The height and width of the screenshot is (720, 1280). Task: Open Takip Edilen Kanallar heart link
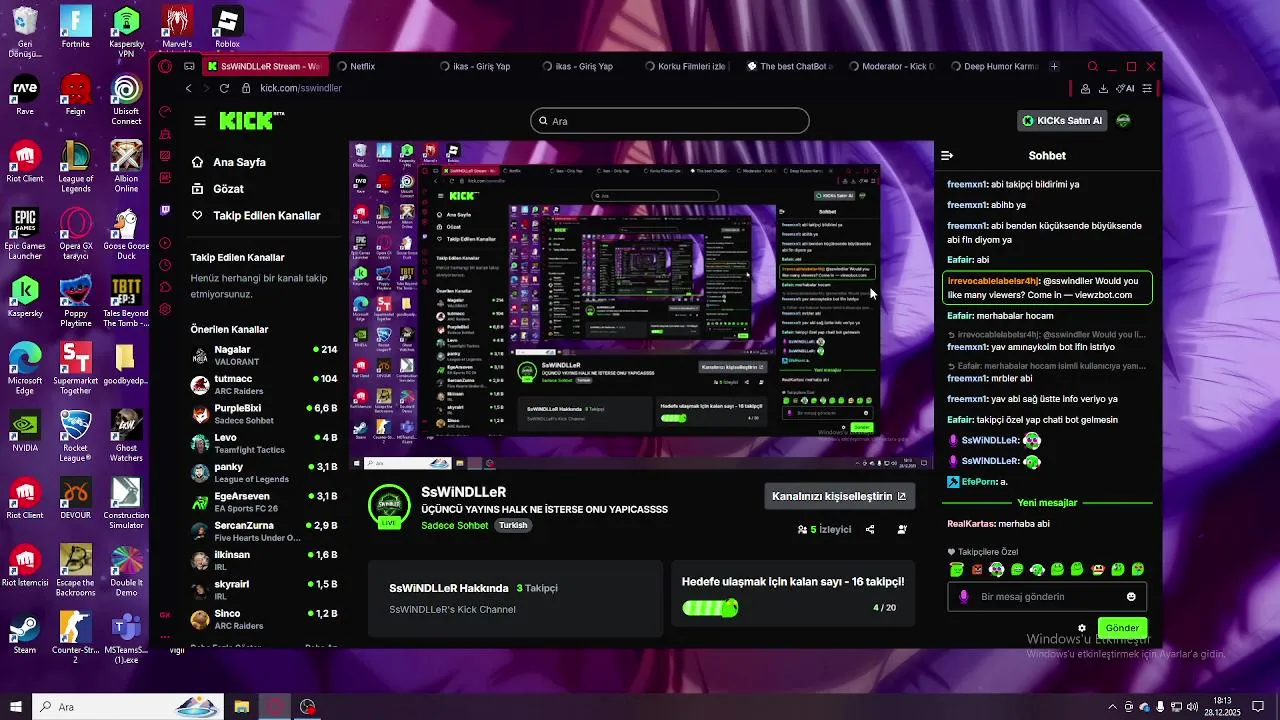tap(256, 216)
